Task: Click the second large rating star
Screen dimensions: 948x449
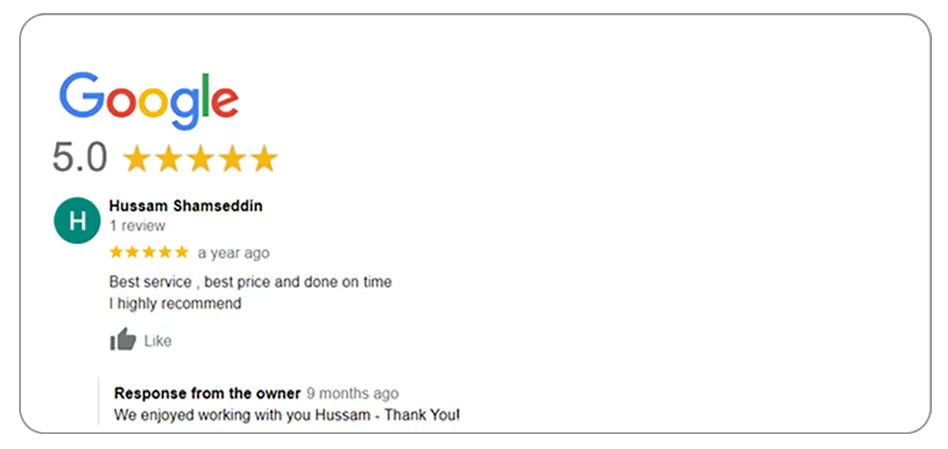Action: tap(168, 158)
